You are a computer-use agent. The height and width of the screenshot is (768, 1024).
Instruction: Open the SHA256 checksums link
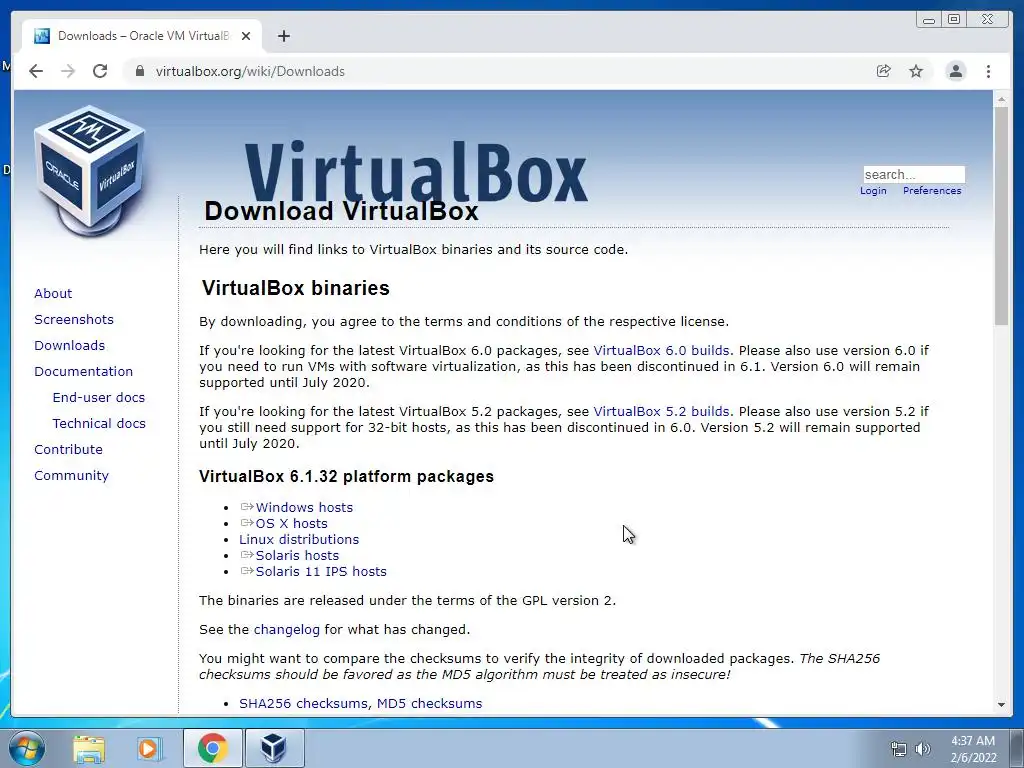point(303,703)
